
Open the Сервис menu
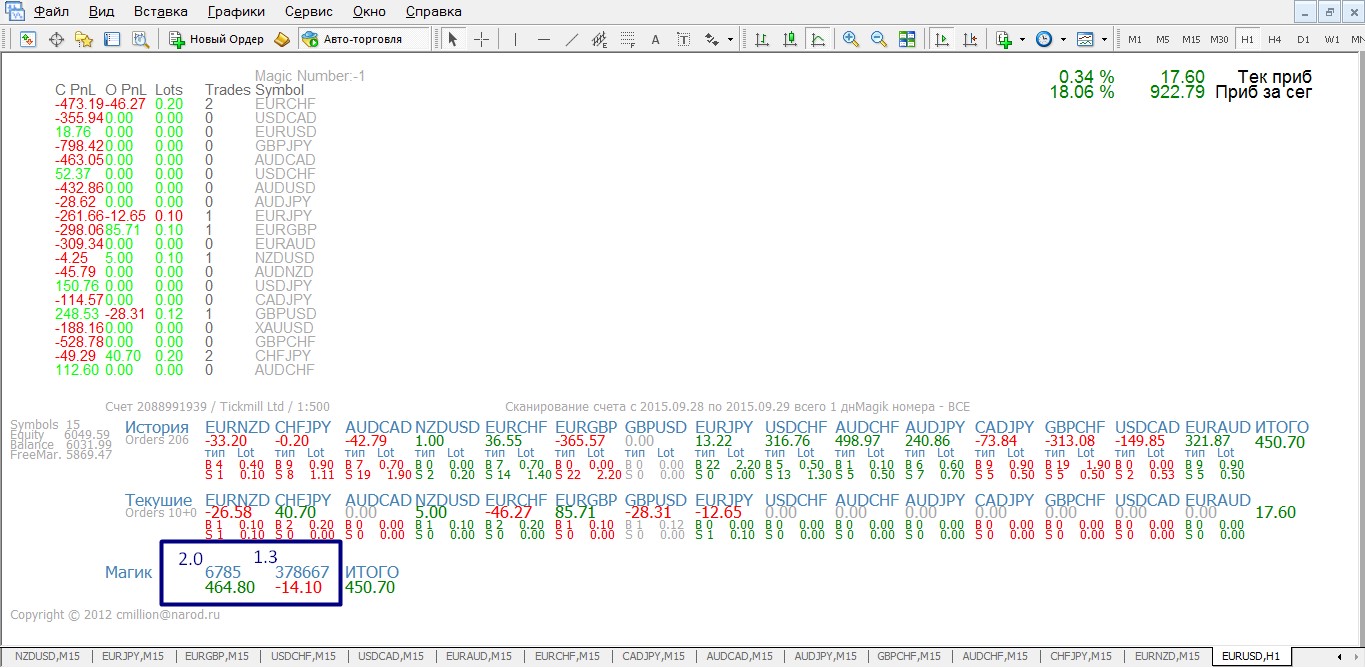(x=309, y=12)
